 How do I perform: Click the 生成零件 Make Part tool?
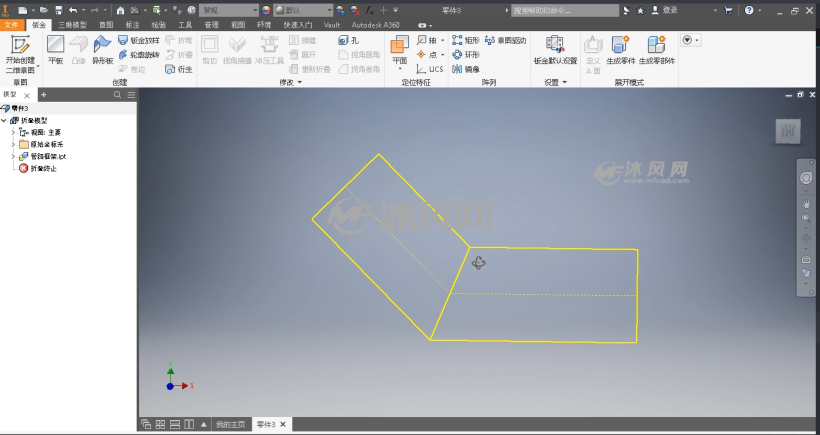(621, 50)
